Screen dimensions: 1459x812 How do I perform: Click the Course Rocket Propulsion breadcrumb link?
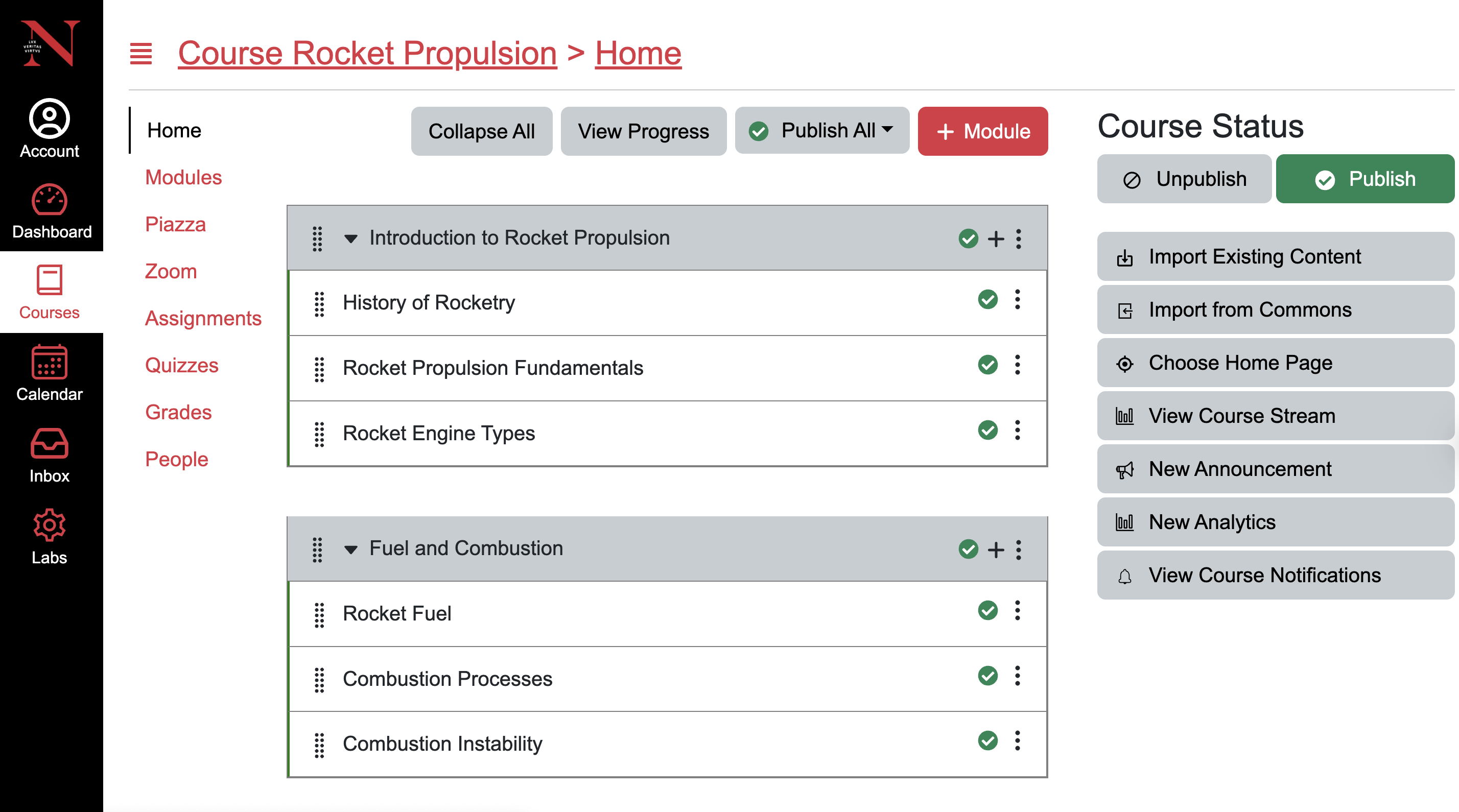[367, 53]
